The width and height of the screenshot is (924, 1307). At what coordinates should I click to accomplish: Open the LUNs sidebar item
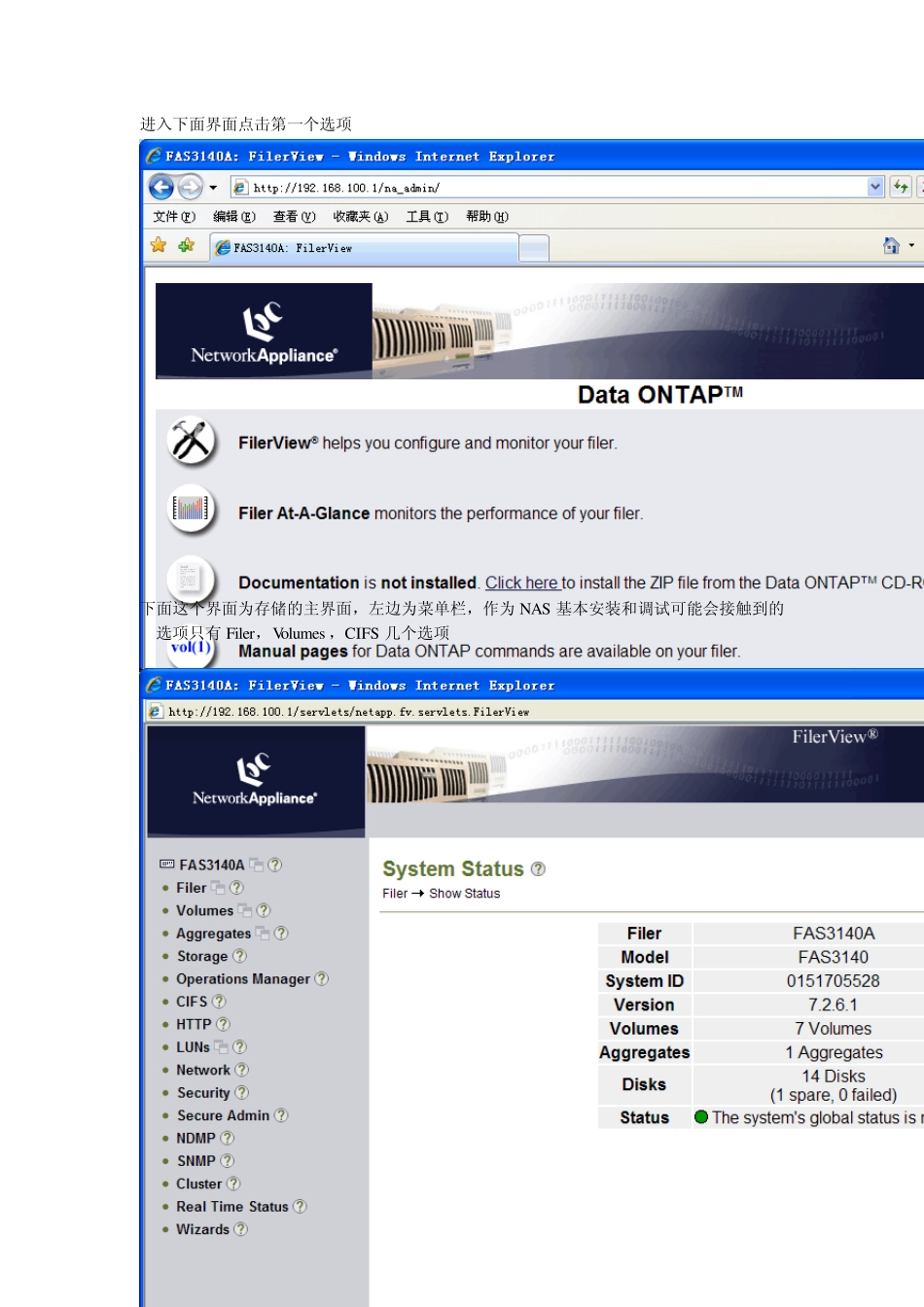pos(193,1047)
